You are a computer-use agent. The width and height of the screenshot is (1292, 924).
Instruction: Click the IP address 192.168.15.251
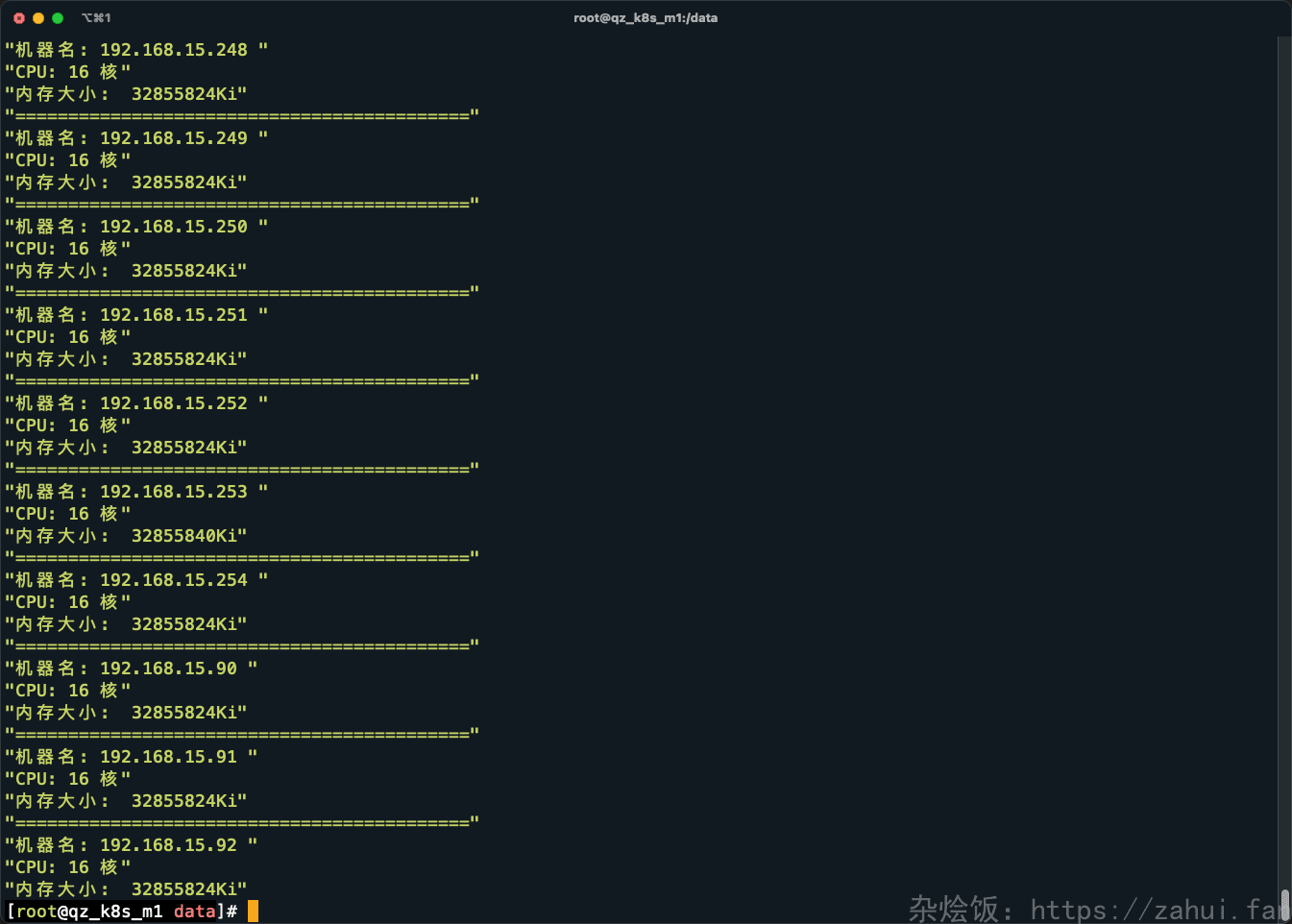(174, 315)
